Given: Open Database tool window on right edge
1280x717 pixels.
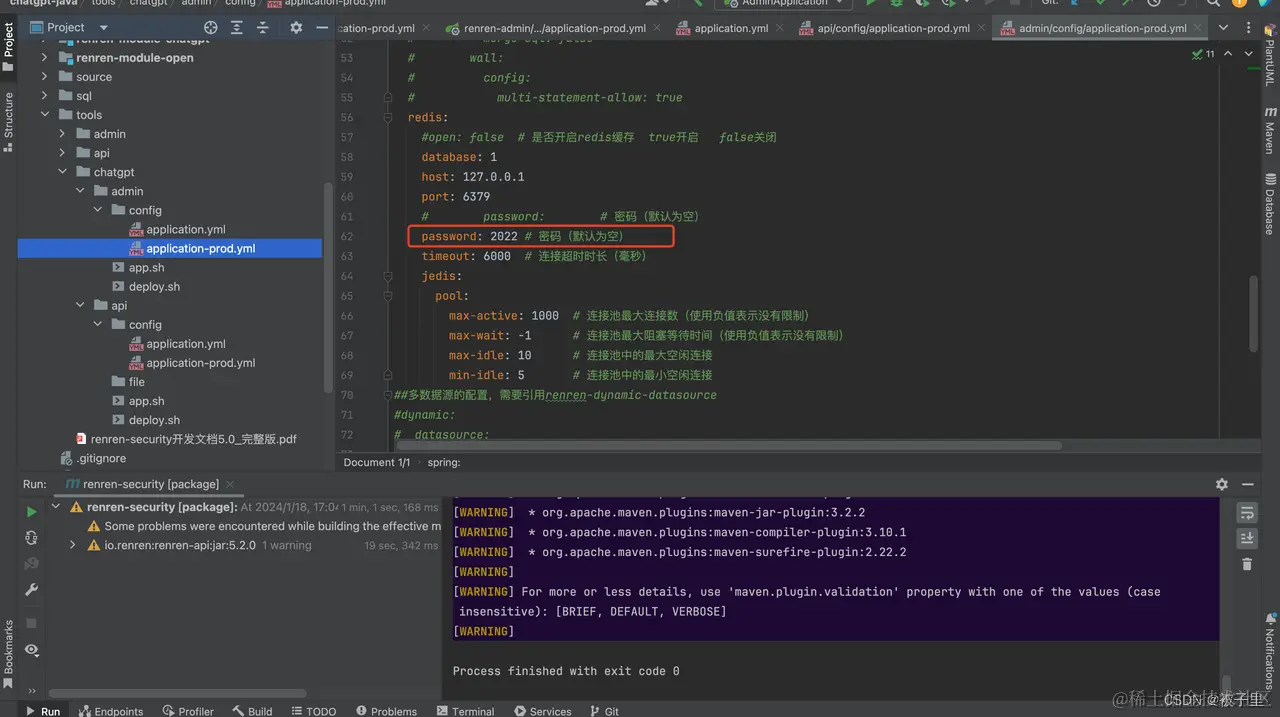Looking at the screenshot, I should 1270,205.
